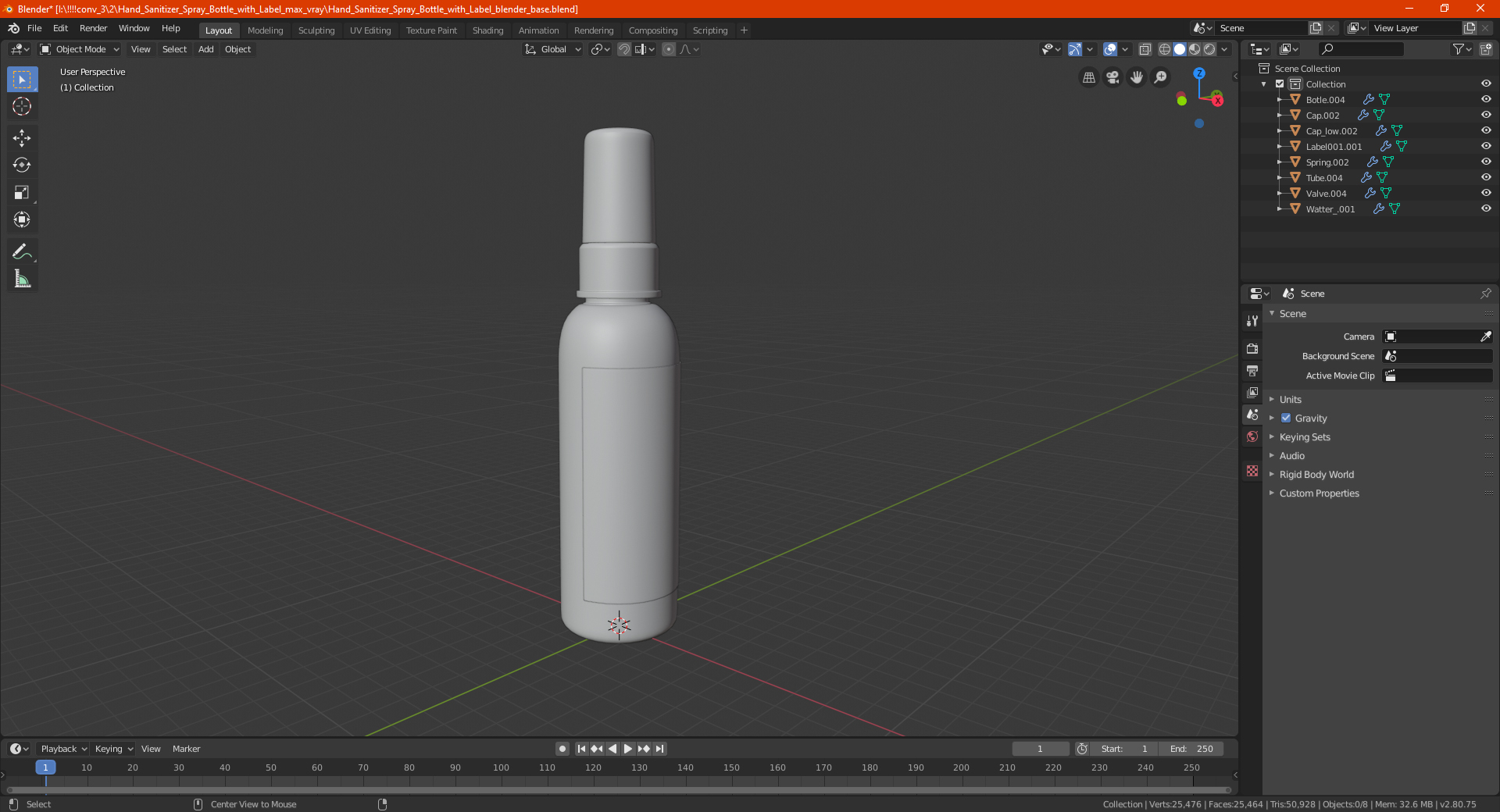The width and height of the screenshot is (1500, 812).
Task: Choose the Scale tool
Action: click(22, 193)
